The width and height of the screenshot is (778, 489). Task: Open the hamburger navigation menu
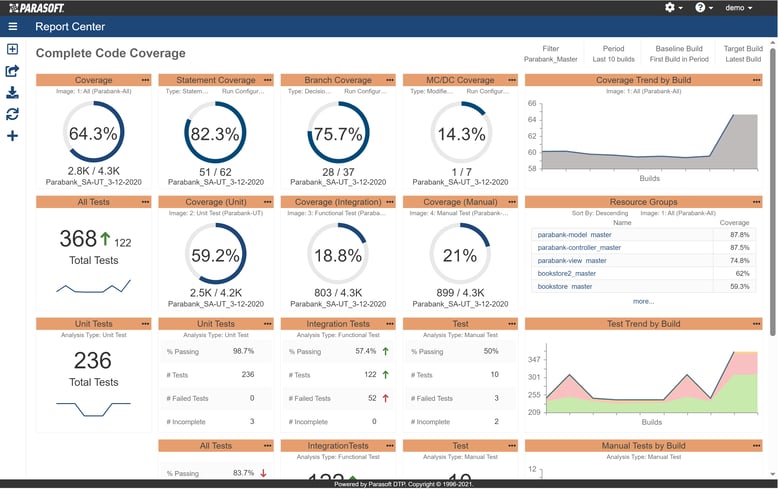(13, 27)
